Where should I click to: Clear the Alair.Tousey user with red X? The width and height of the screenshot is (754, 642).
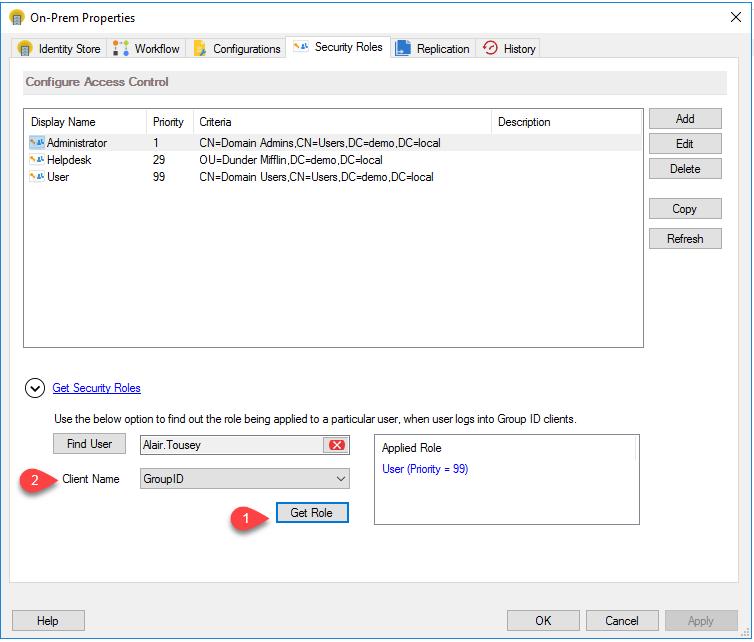point(337,445)
